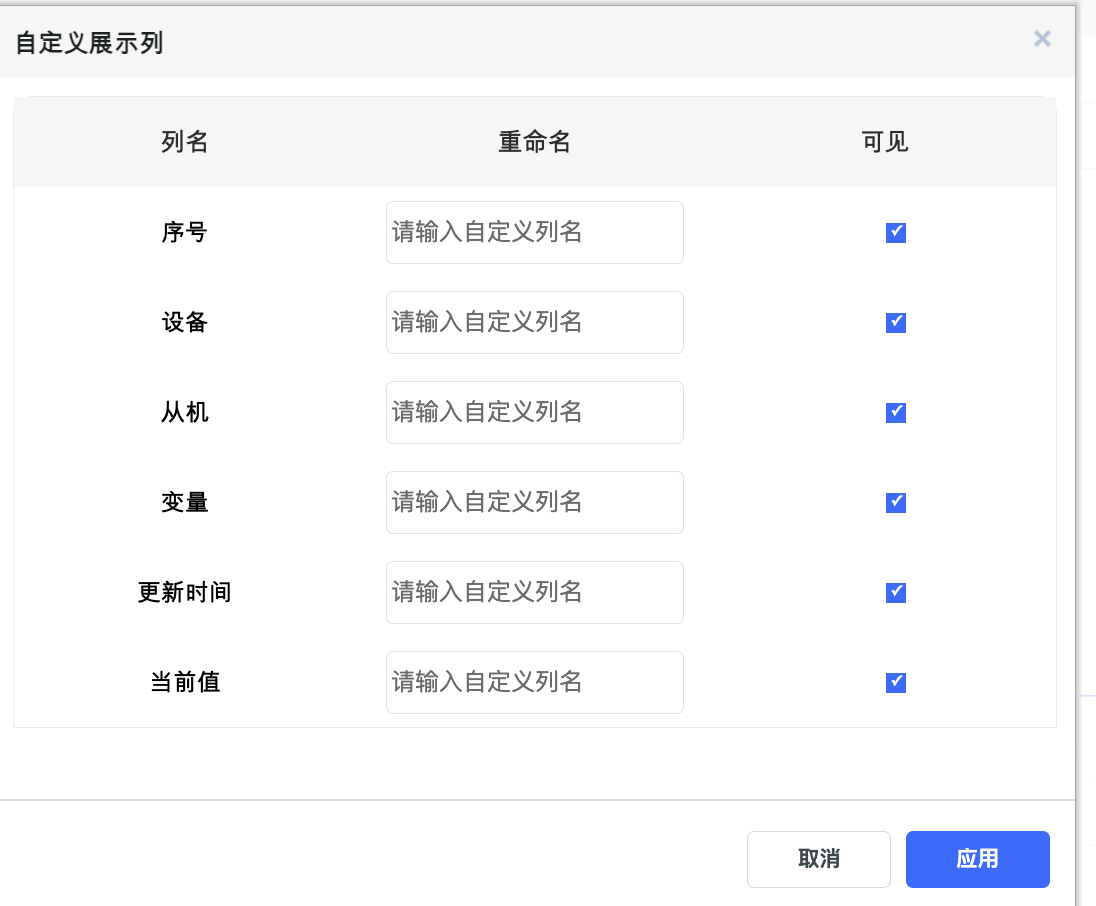Toggle visibility checkbox for 从机
The width and height of the screenshot is (1096, 906).
(895, 412)
